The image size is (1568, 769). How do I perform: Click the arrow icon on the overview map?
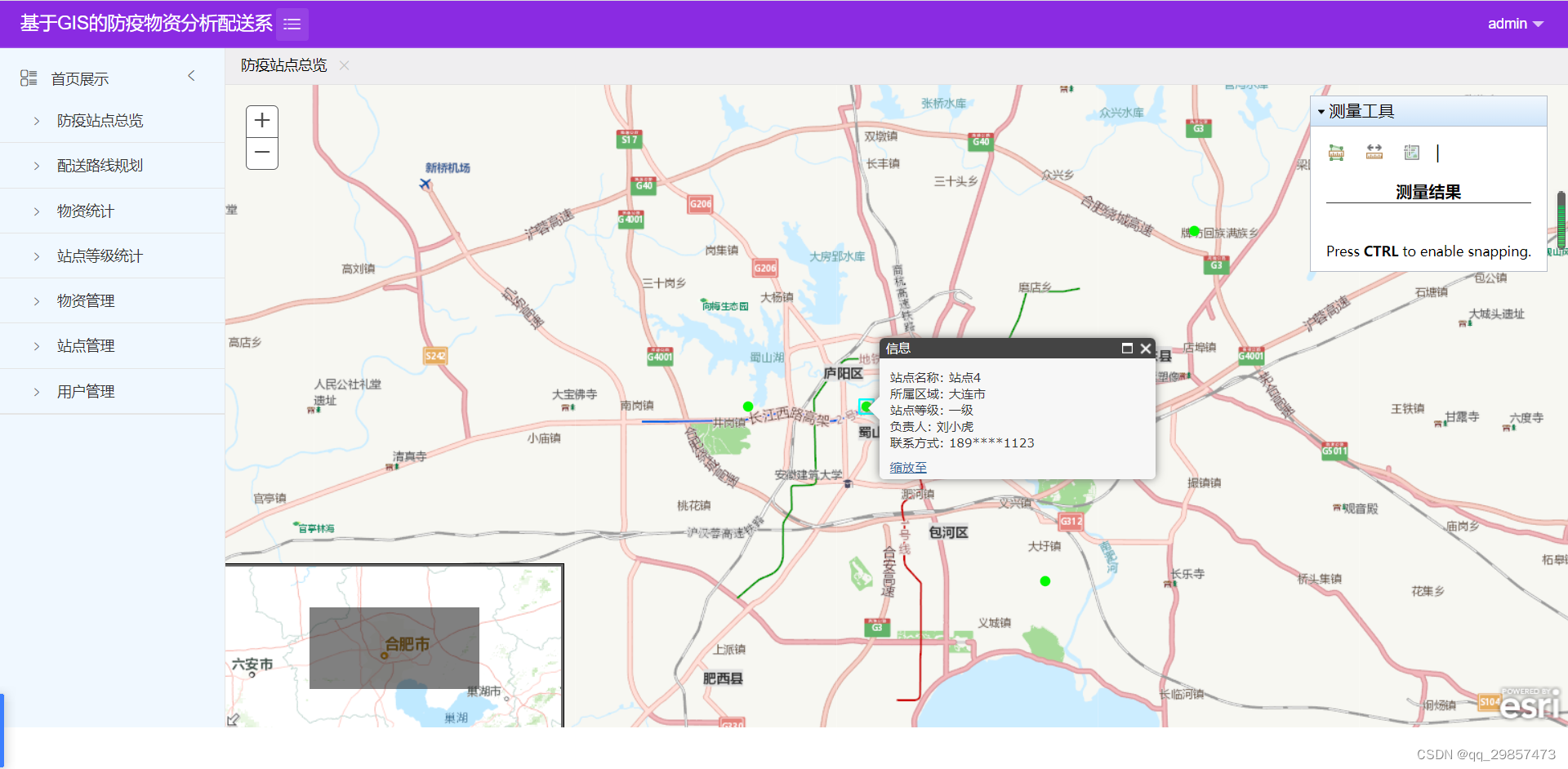[234, 719]
